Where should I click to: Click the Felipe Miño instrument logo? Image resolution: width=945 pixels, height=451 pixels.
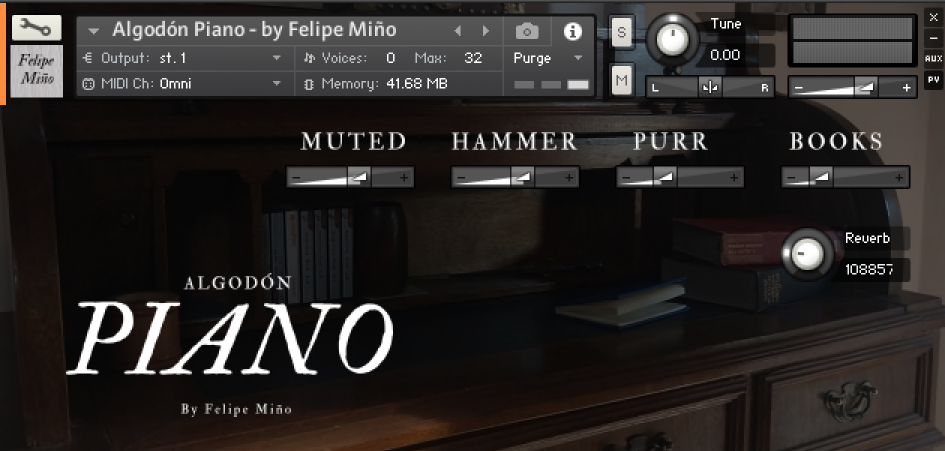click(x=36, y=70)
